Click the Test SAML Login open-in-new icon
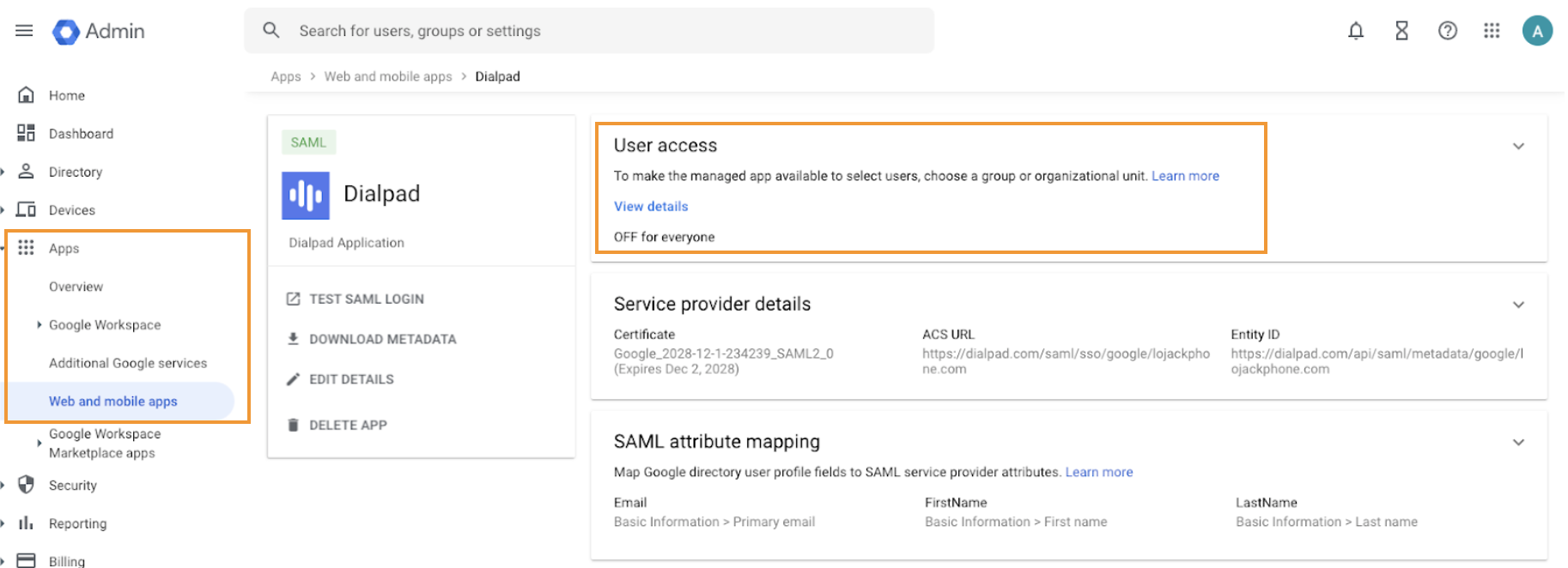 pos(293,299)
